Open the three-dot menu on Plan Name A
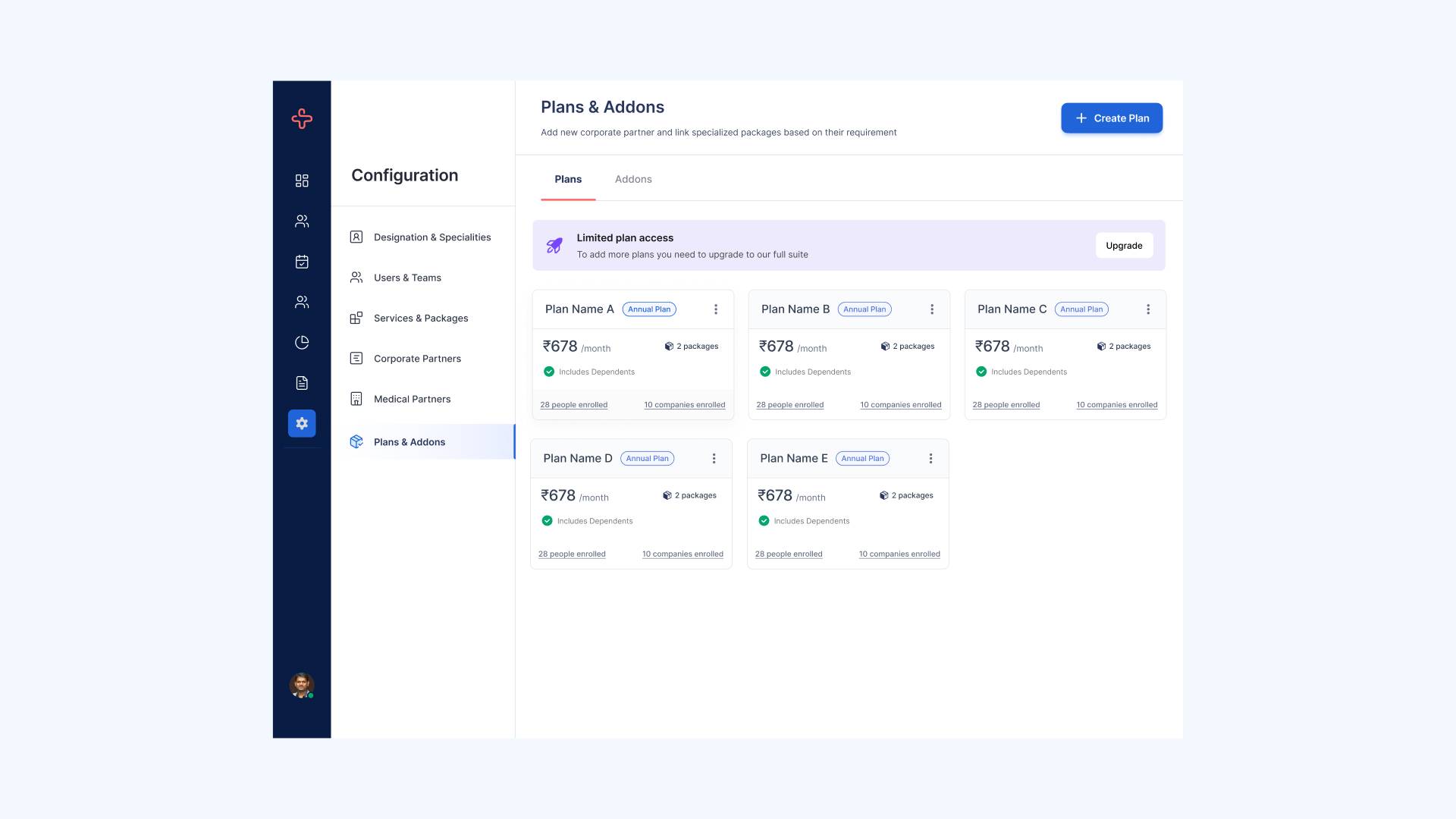The width and height of the screenshot is (1456, 819). point(715,309)
